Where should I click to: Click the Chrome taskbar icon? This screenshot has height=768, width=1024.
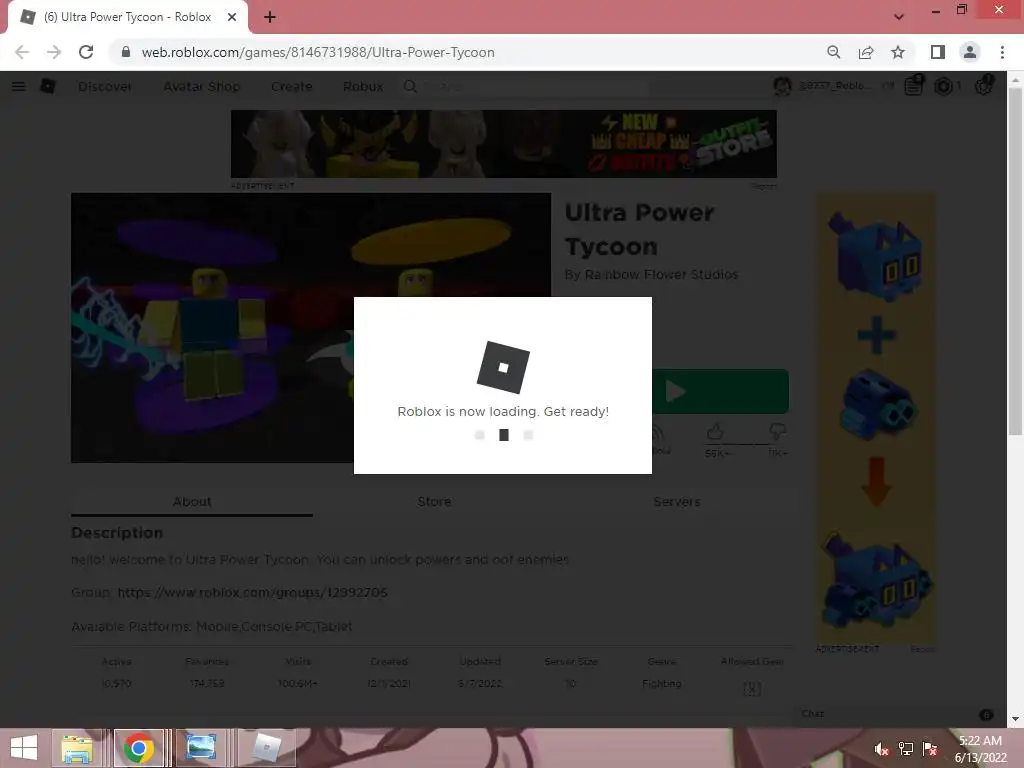138,748
